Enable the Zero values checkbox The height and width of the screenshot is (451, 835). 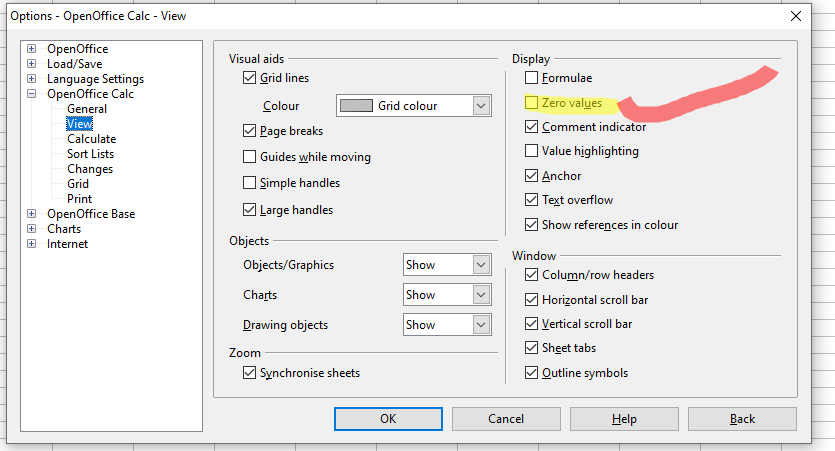tap(532, 103)
